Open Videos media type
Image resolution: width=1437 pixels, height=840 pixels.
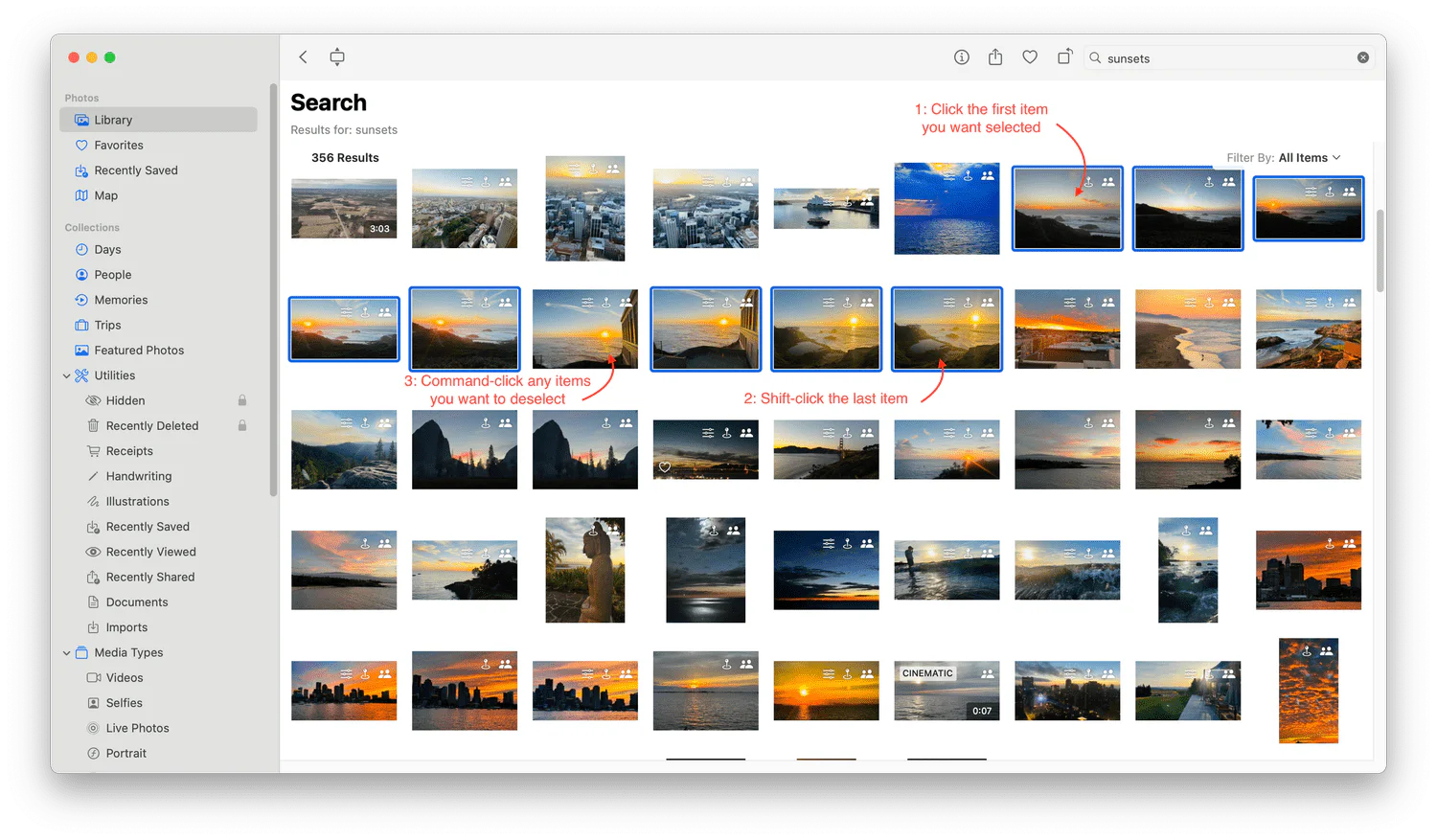158,678
